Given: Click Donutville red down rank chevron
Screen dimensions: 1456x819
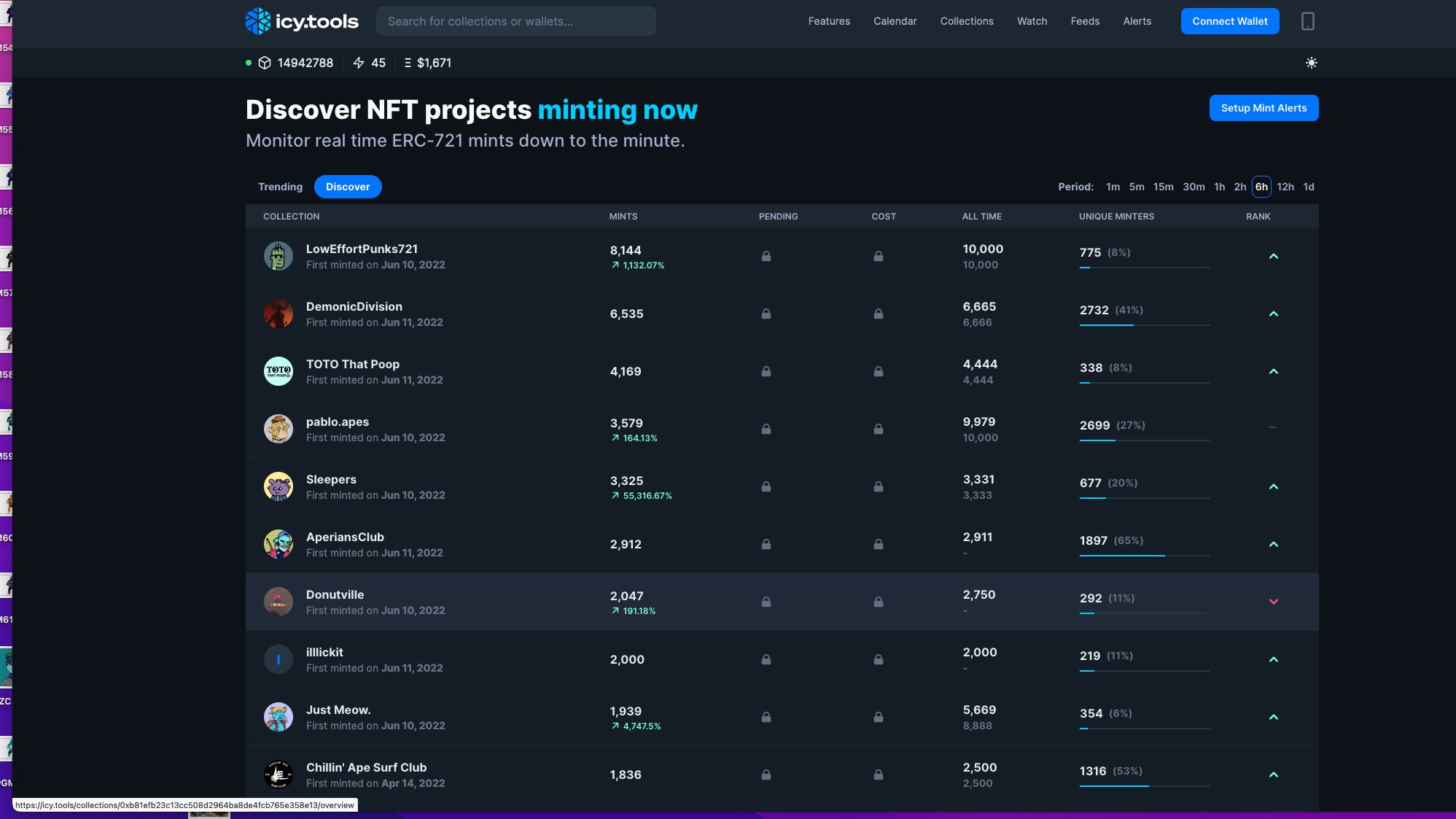Looking at the screenshot, I should point(1273,602).
